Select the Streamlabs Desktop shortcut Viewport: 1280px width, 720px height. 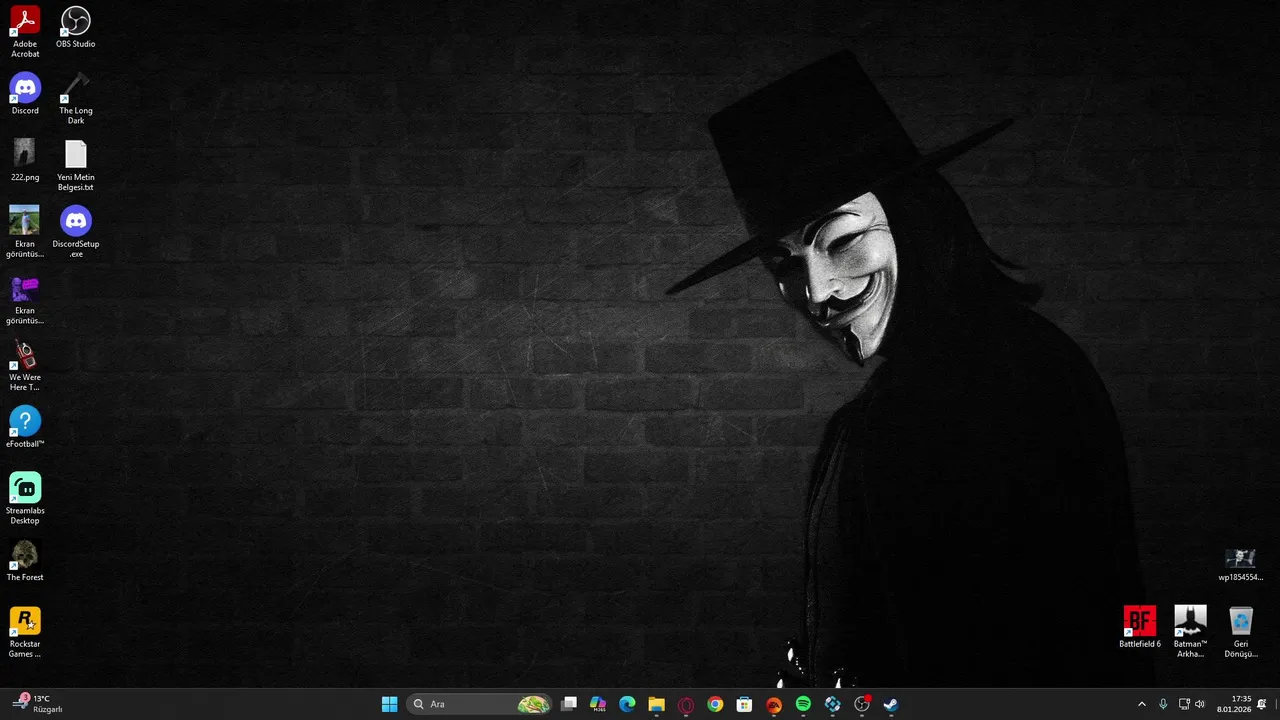tap(25, 498)
